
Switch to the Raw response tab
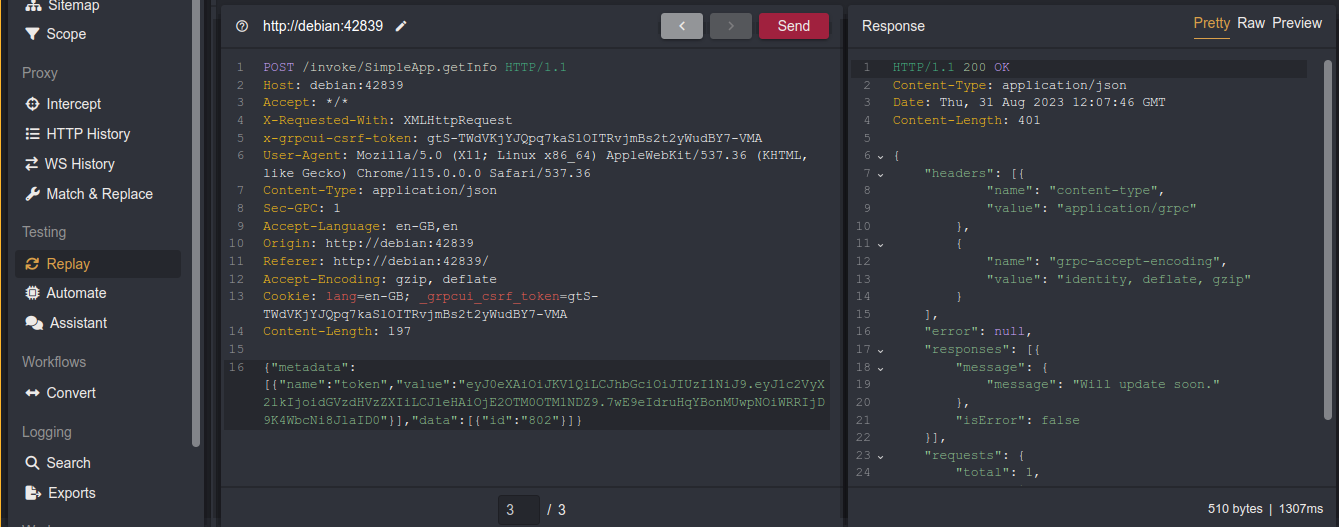(x=1251, y=23)
